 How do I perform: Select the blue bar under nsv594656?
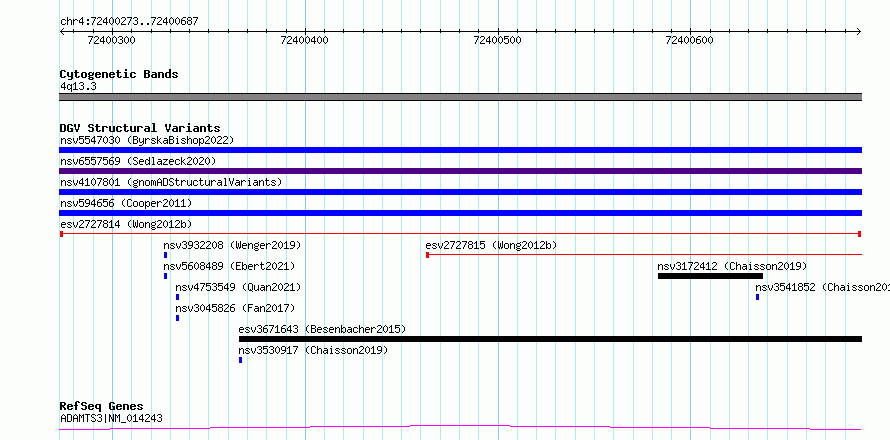(x=460, y=213)
